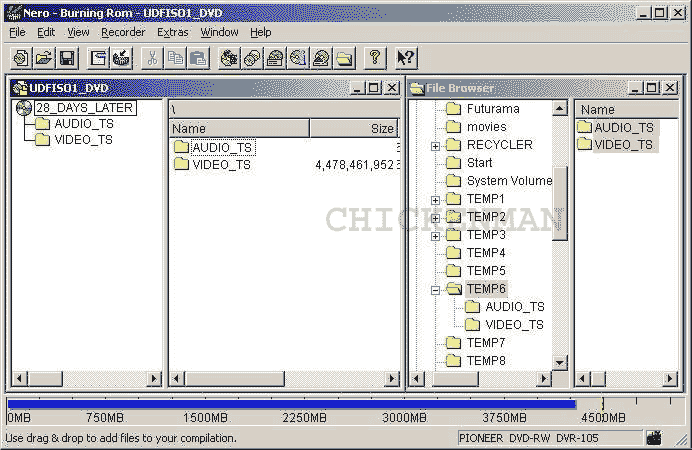
Task: Open the File menu
Action: pos(18,32)
